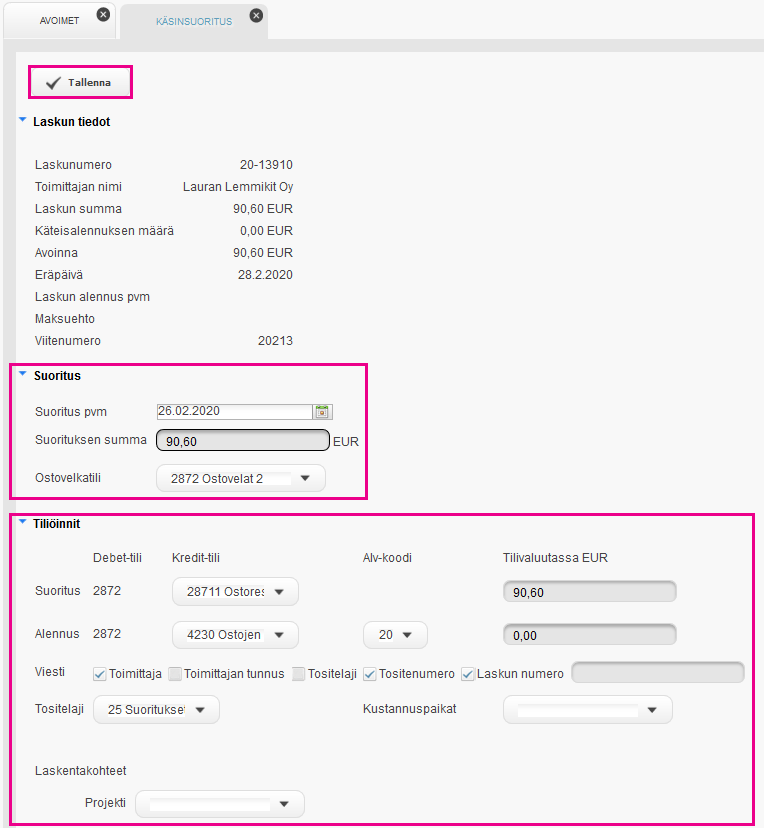This screenshot has width=764, height=828.
Task: Open the Projekti dropdown
Action: pyautogui.click(x=219, y=803)
